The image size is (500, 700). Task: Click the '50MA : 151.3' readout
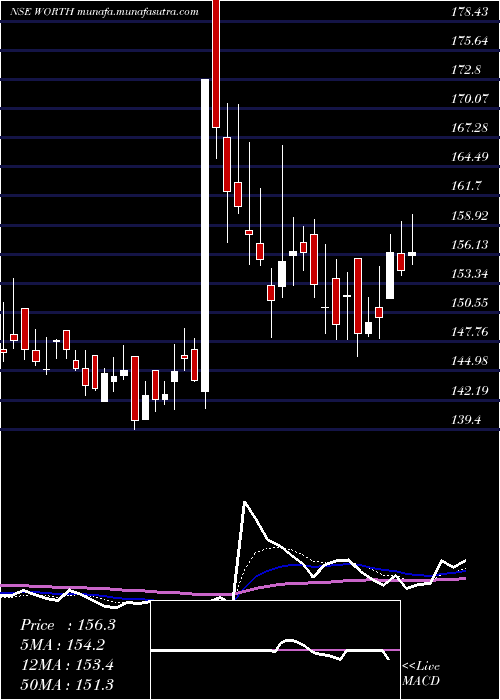click(67, 685)
